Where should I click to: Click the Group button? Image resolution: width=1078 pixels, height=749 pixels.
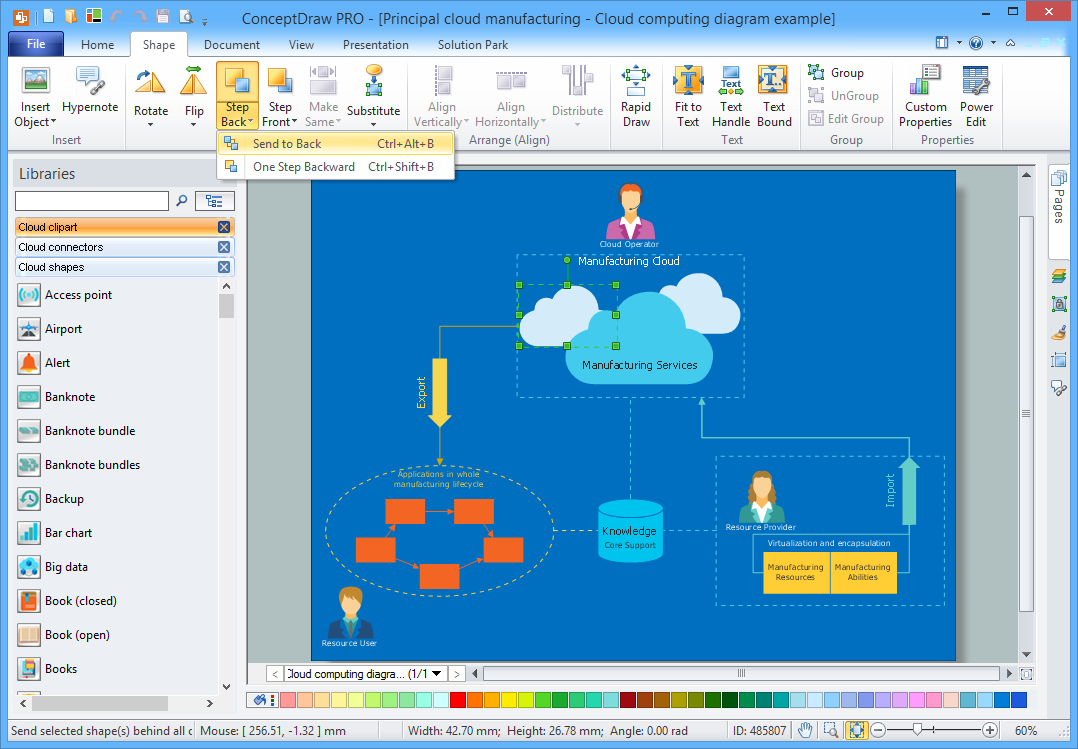click(836, 73)
